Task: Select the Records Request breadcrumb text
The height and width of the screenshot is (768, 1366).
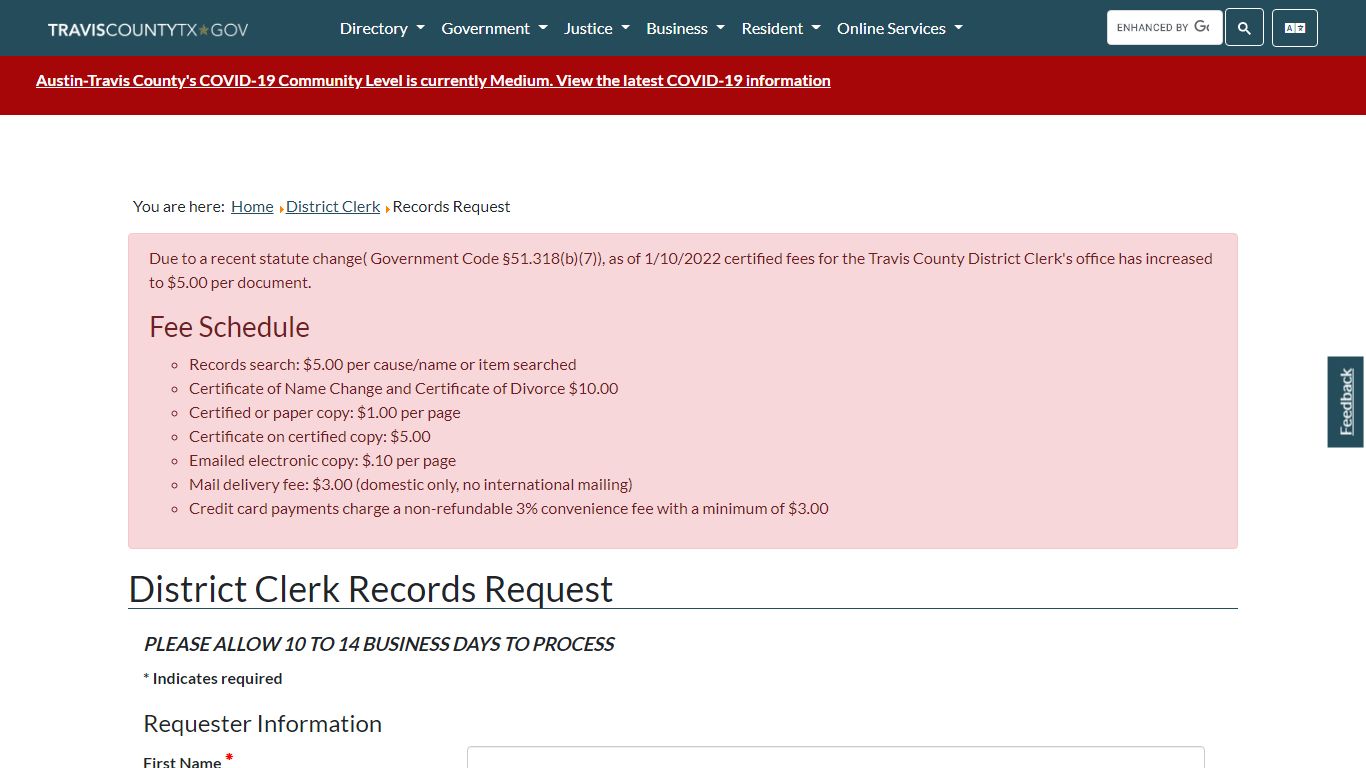Action: click(451, 206)
